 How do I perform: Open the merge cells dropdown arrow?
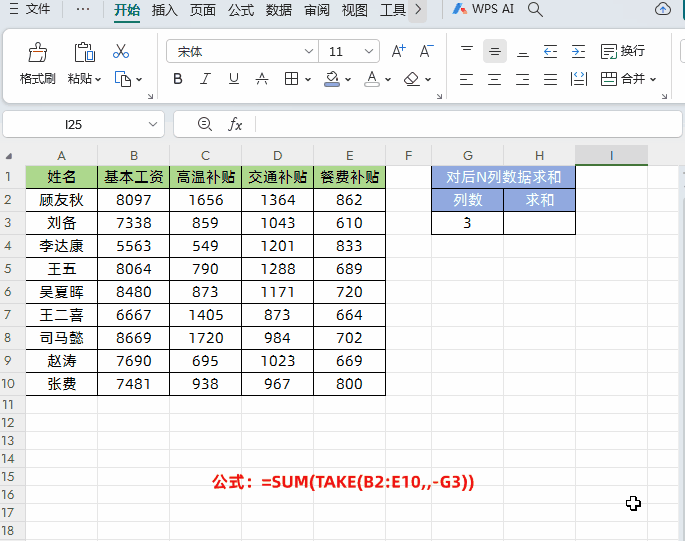(653, 80)
